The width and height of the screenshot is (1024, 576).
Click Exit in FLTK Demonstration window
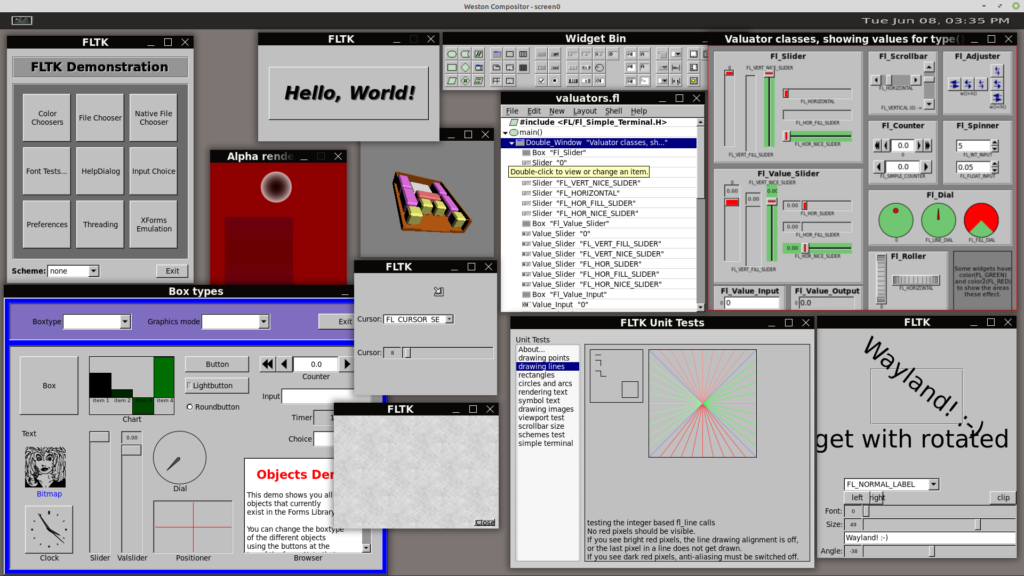172,271
